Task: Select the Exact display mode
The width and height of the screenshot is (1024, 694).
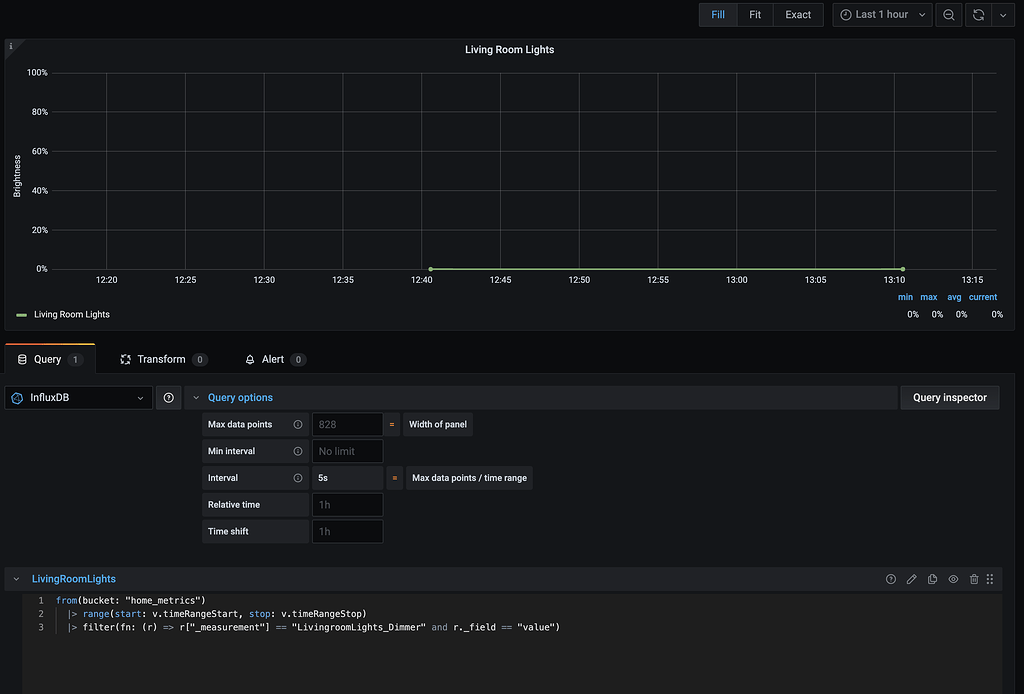Action: coord(797,14)
